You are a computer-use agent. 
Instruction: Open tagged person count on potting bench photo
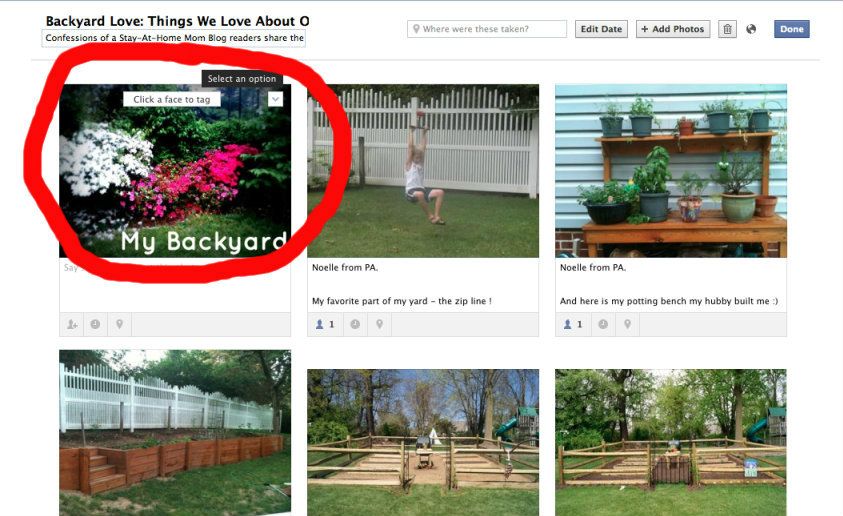(573, 324)
